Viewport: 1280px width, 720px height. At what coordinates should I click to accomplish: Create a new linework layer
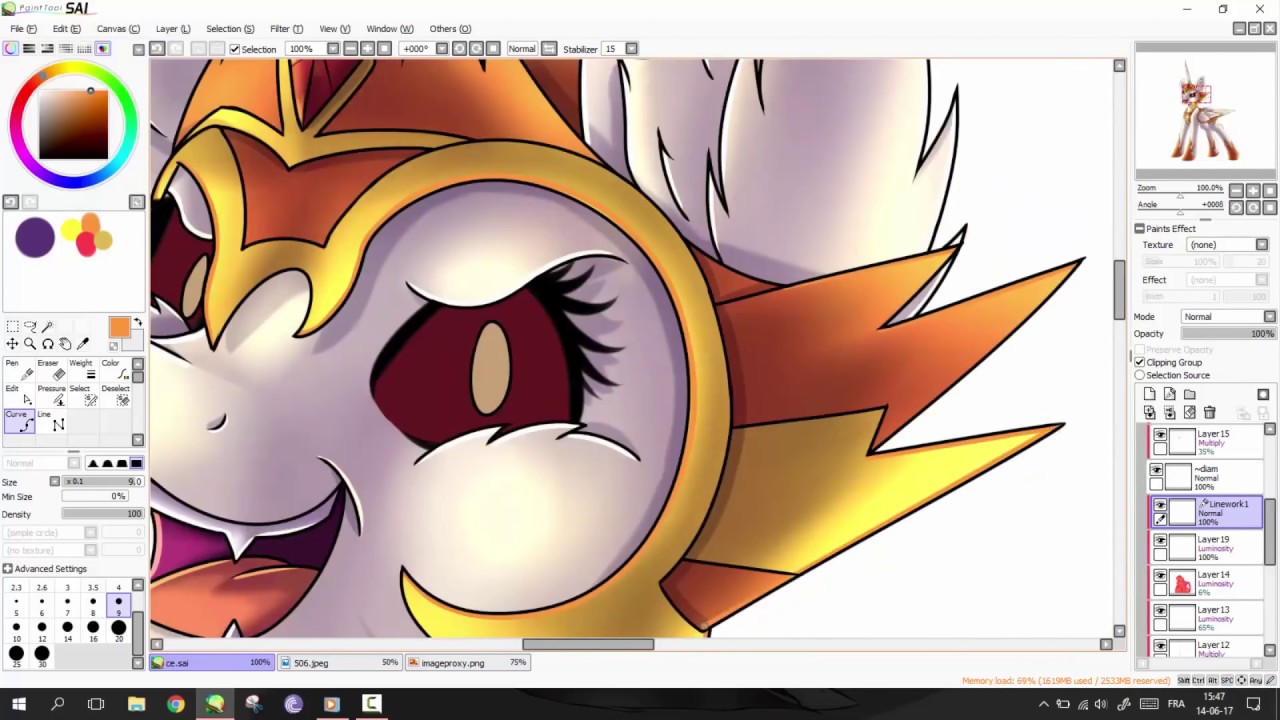click(x=1169, y=394)
